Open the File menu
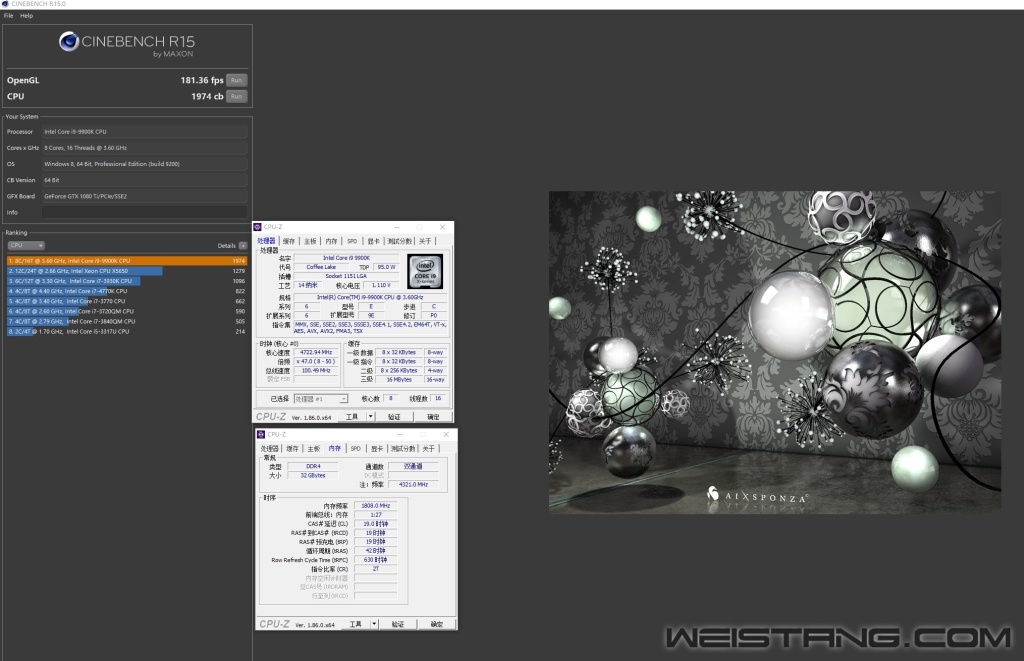This screenshot has height=661, width=1024. point(8,16)
